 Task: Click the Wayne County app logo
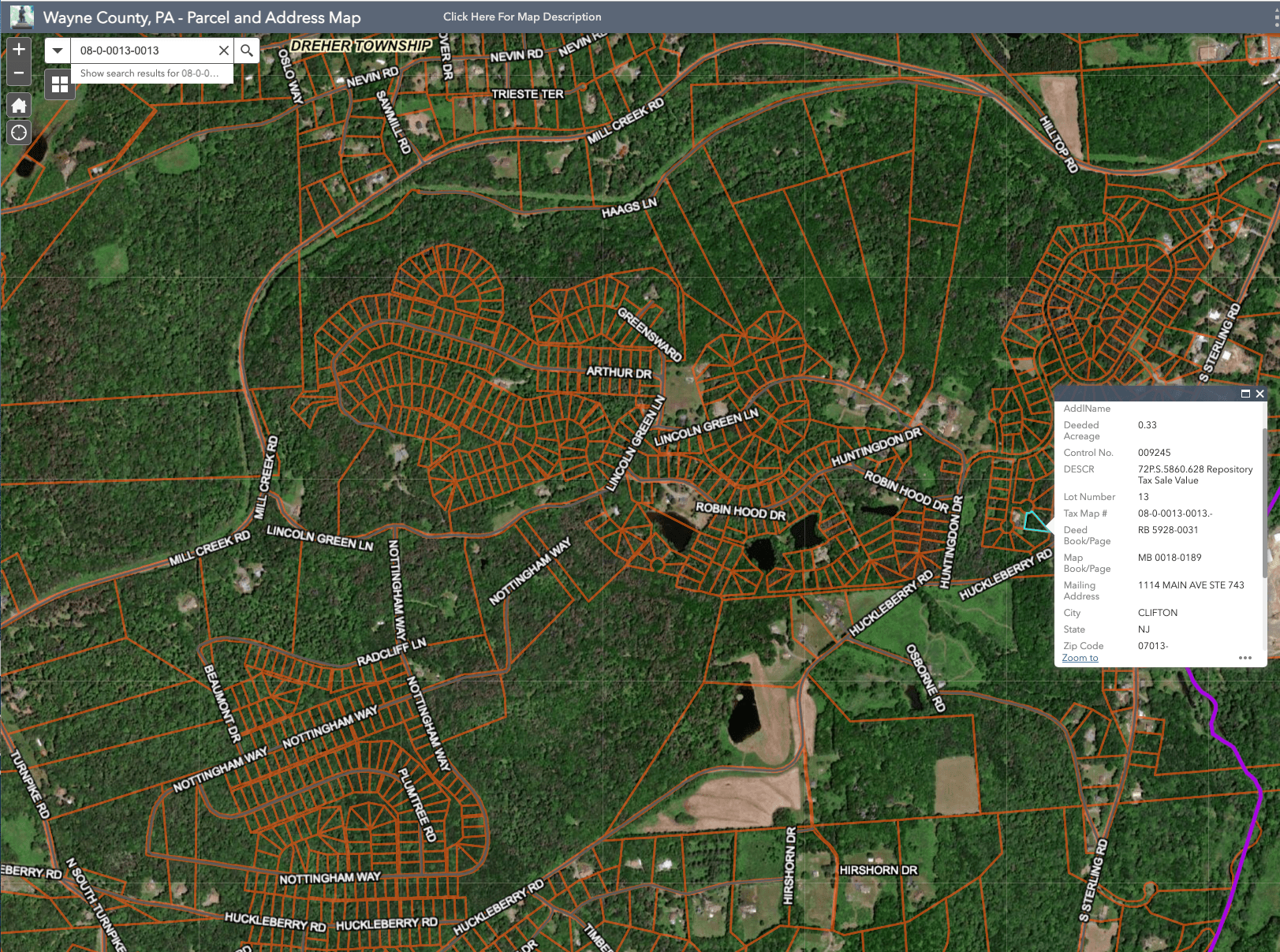click(21, 17)
